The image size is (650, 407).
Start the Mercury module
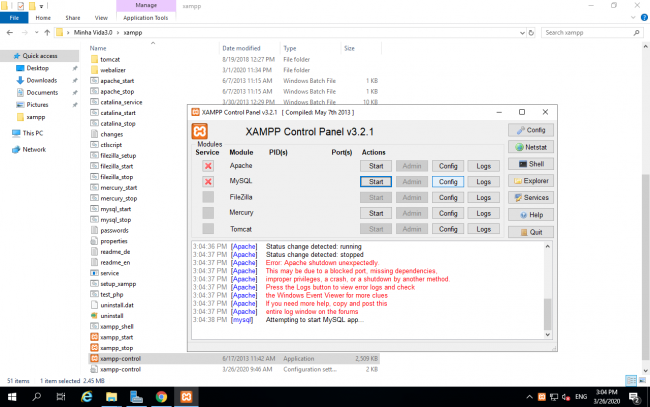coord(376,213)
